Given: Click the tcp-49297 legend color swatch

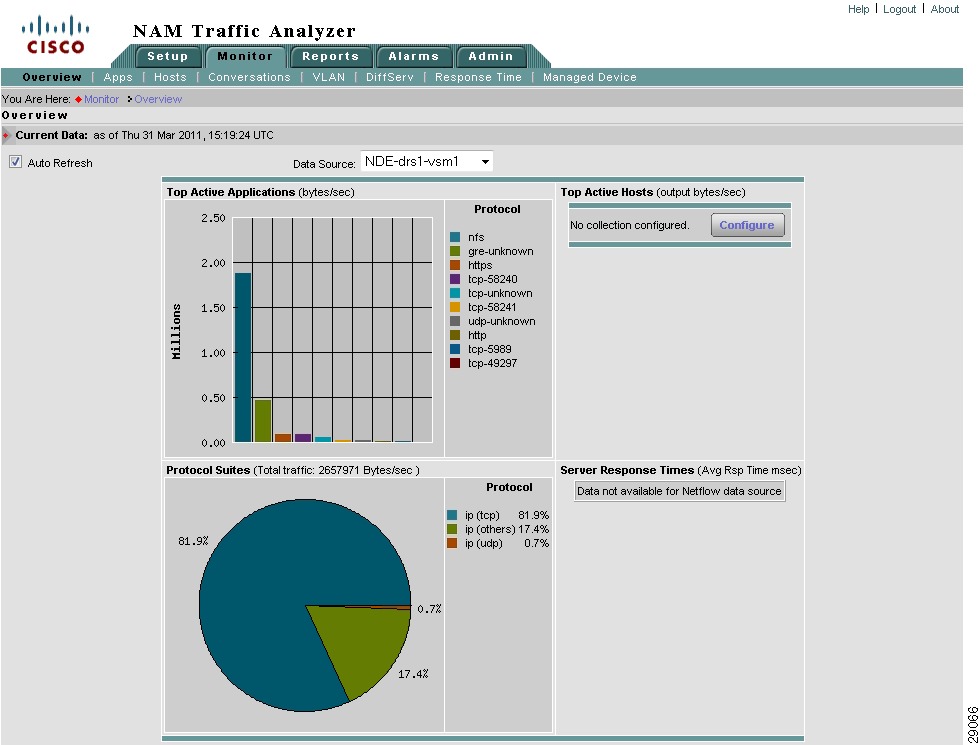Looking at the screenshot, I should click(x=455, y=363).
